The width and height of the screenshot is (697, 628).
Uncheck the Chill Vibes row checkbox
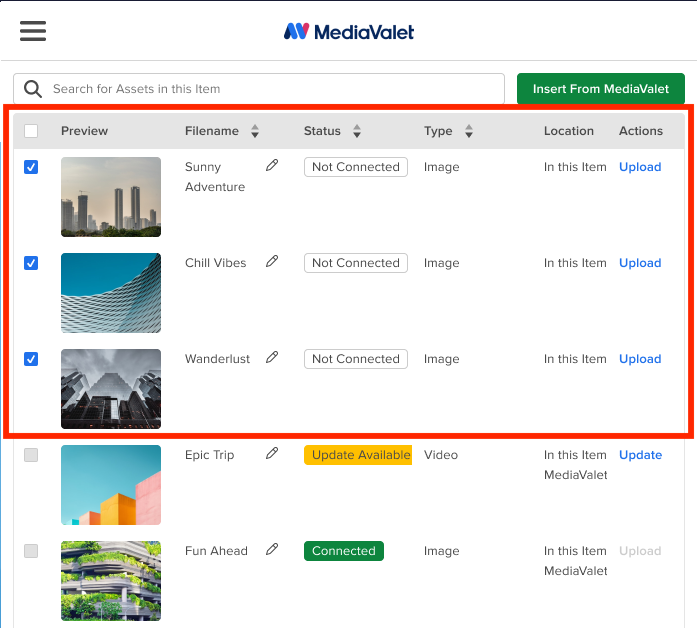click(x=31, y=263)
